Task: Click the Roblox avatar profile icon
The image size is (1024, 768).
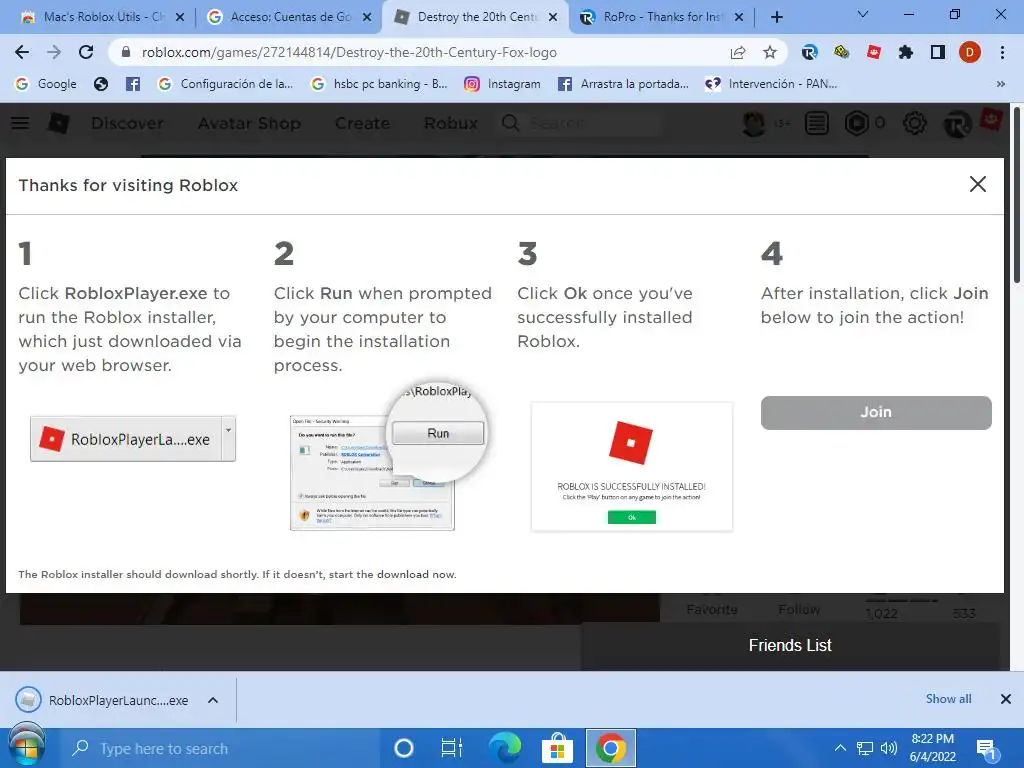Action: click(754, 123)
